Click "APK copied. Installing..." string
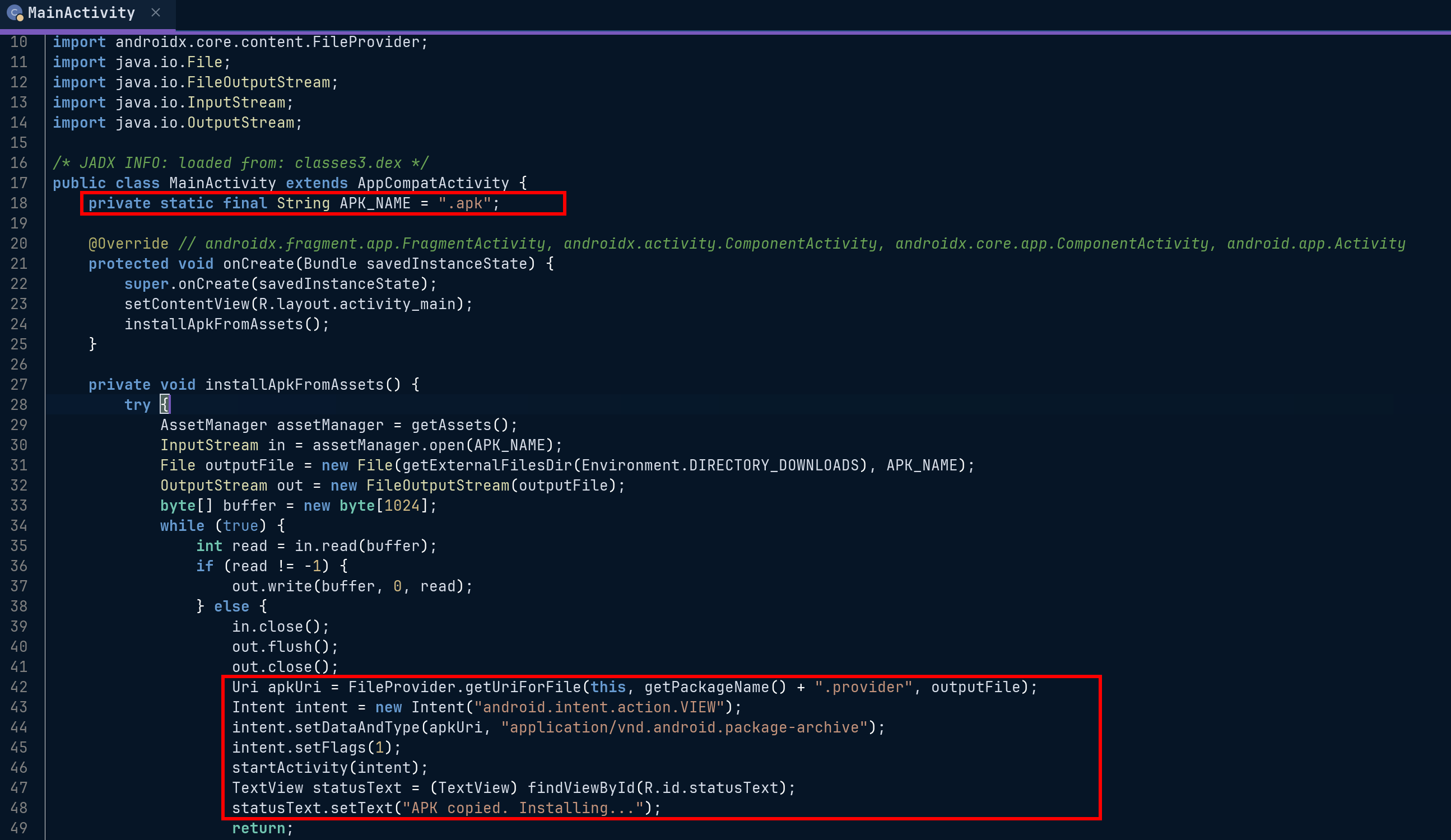This screenshot has height=840, width=1451. (523, 808)
